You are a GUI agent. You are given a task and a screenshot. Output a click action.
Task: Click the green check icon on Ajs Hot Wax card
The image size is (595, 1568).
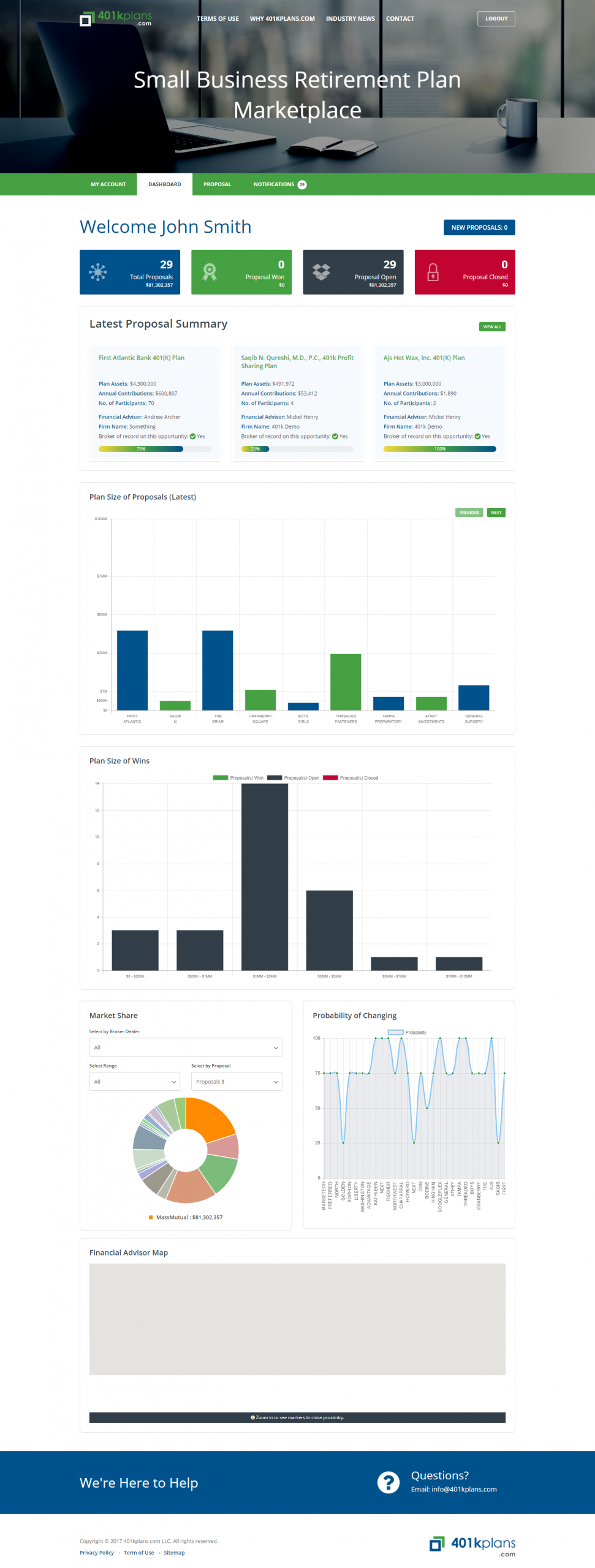tap(477, 437)
